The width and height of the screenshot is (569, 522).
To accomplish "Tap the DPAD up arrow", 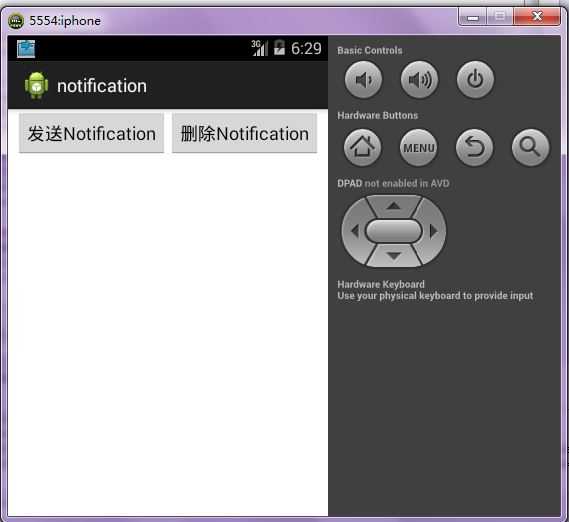I will [x=393, y=206].
